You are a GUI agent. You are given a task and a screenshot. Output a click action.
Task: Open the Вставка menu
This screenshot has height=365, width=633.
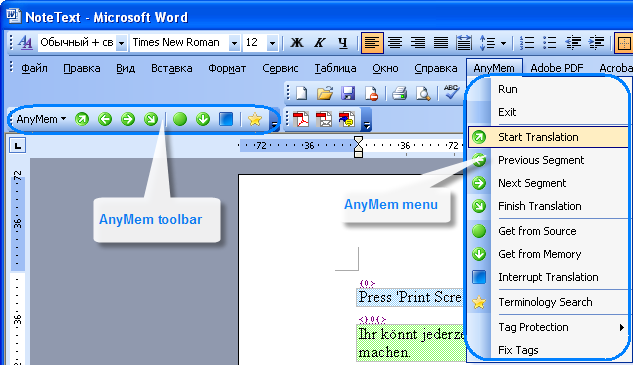click(x=172, y=68)
